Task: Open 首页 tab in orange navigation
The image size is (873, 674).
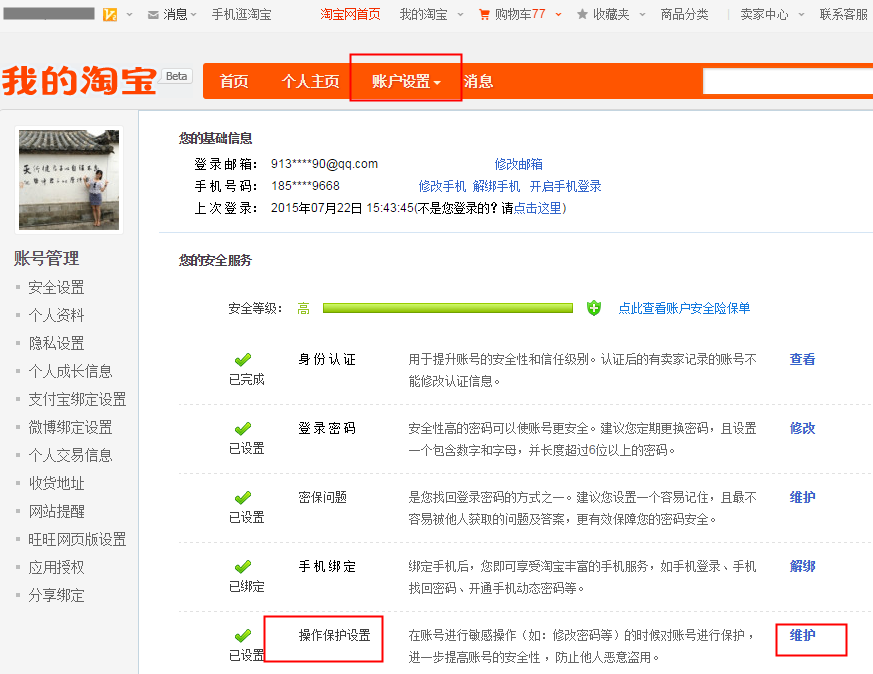Action: pos(234,81)
